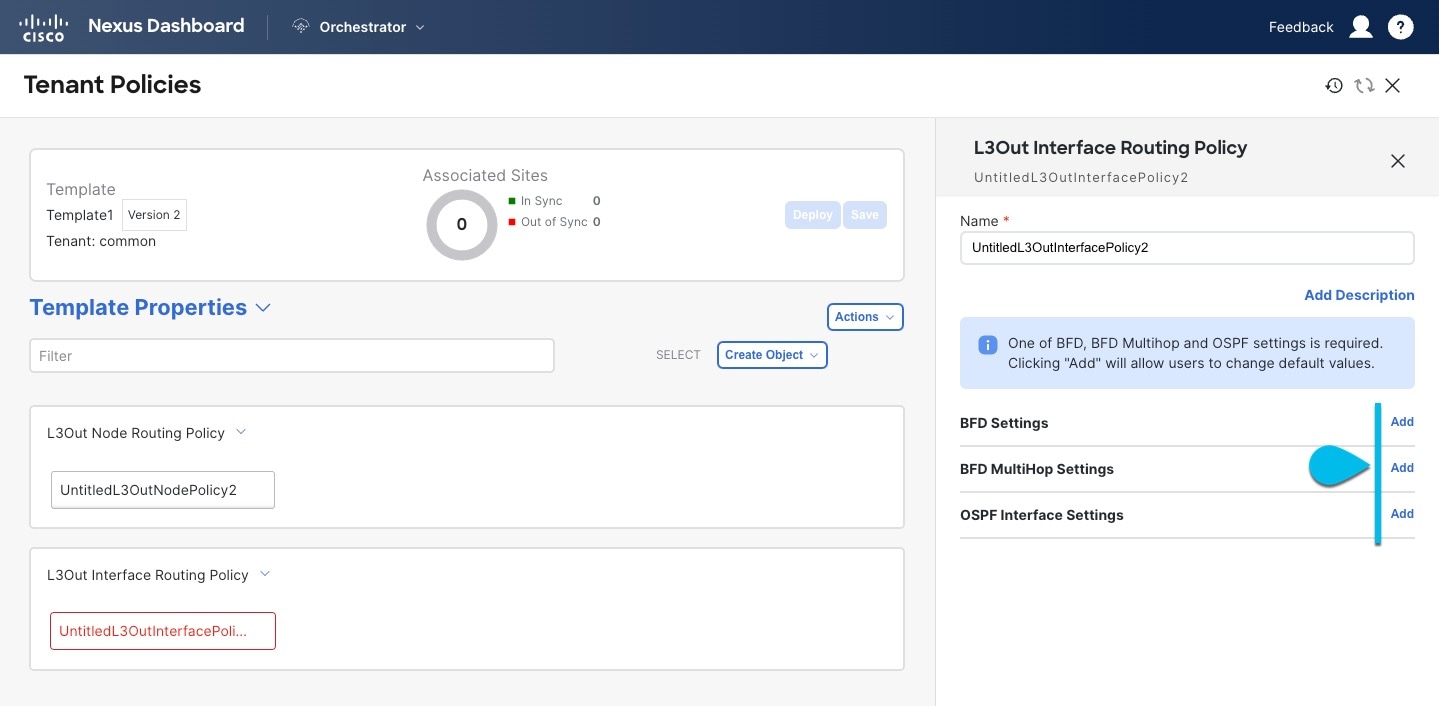Screen dimensions: 1439x706
Task: Open the help question mark icon
Action: pos(1401,27)
